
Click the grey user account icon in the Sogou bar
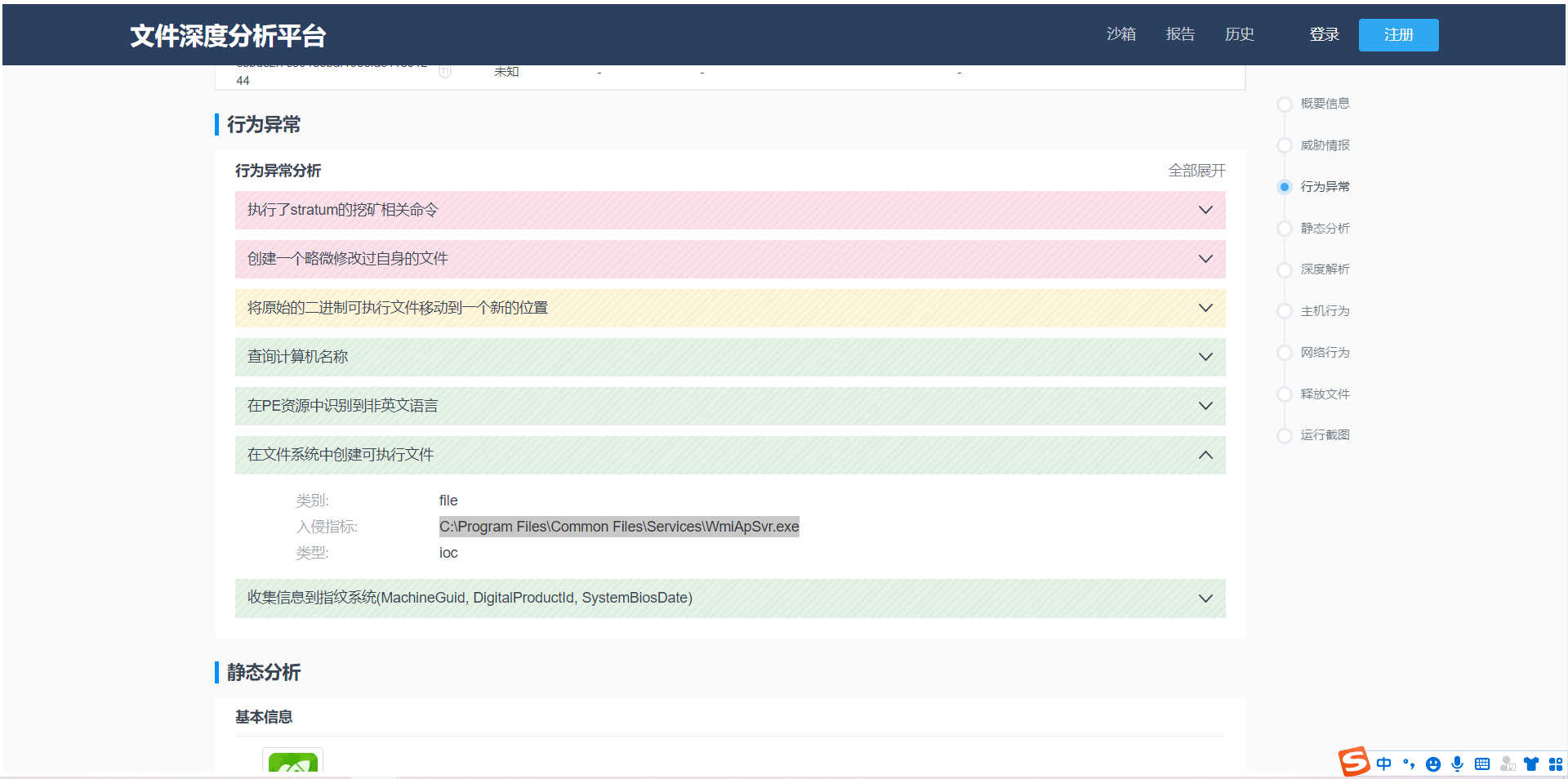(1508, 763)
